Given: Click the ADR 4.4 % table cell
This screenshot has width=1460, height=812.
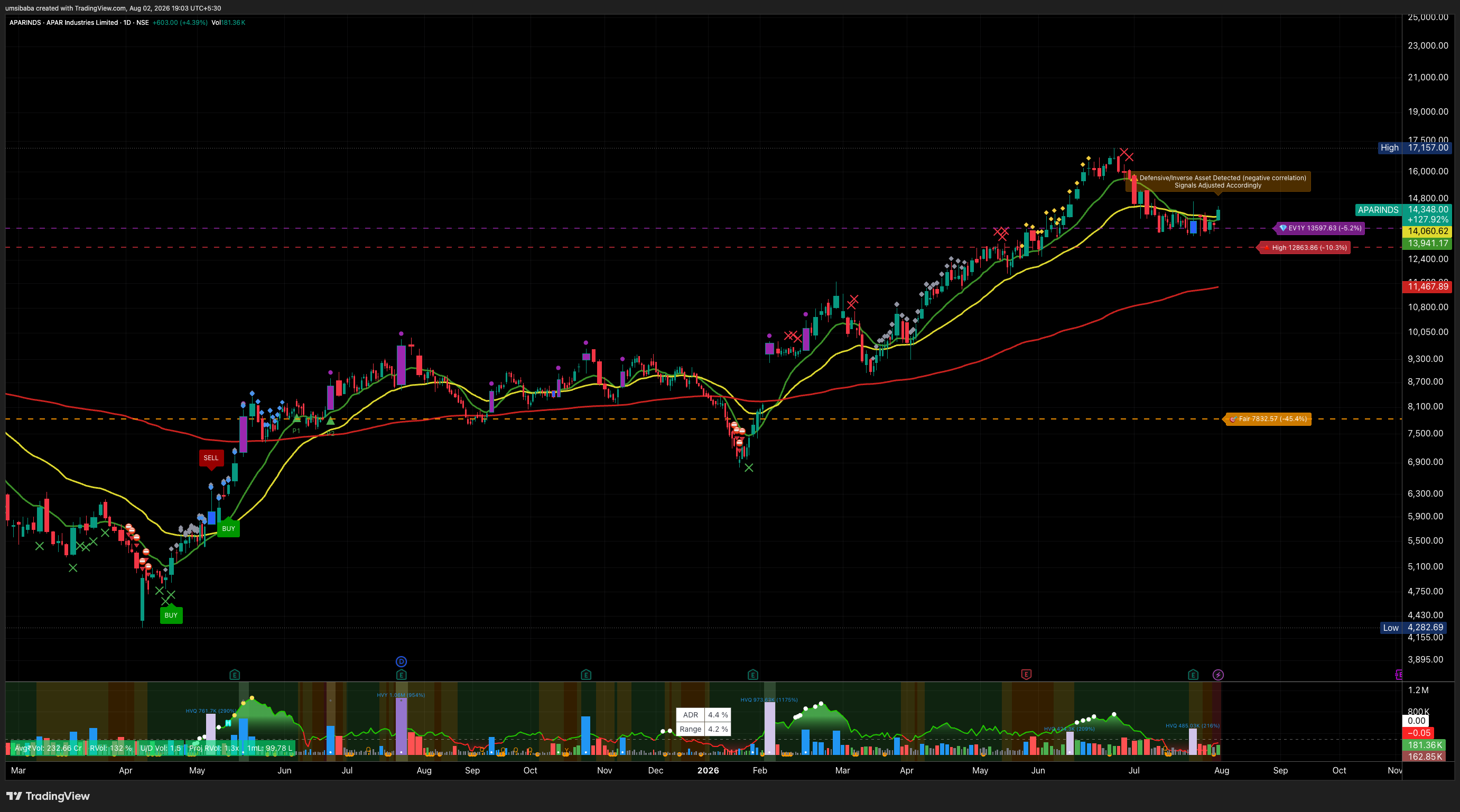Looking at the screenshot, I should [x=703, y=715].
